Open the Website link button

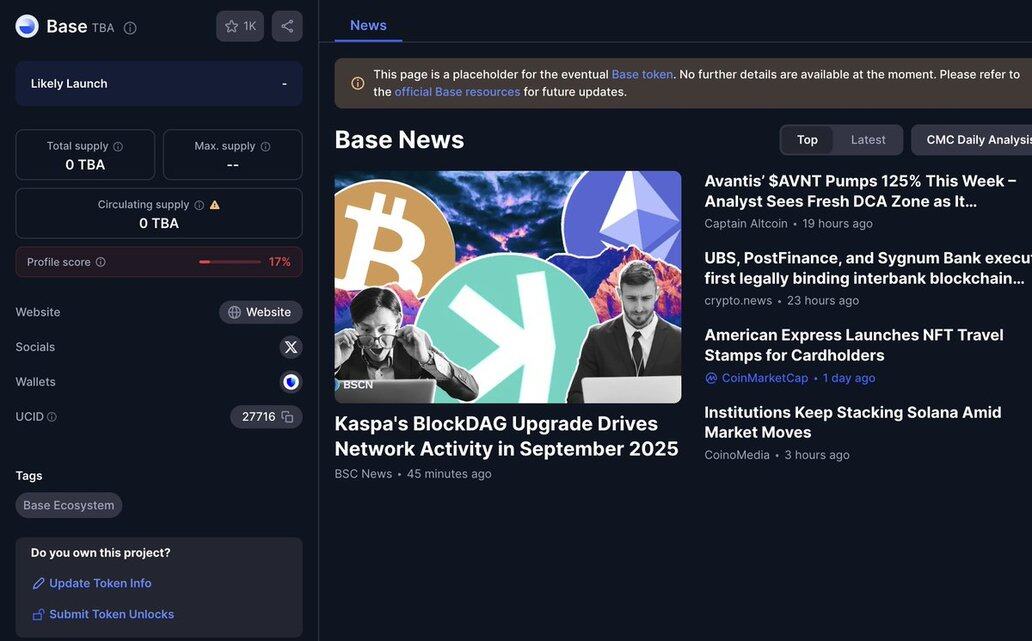(x=261, y=312)
